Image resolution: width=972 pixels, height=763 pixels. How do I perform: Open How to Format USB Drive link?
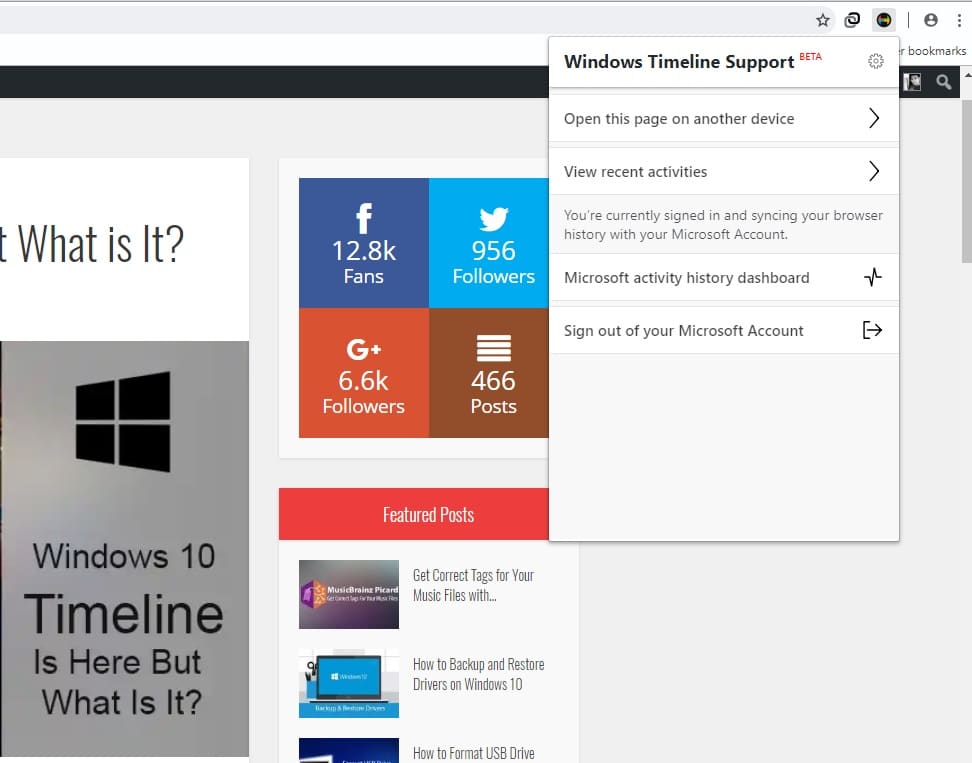point(474,753)
